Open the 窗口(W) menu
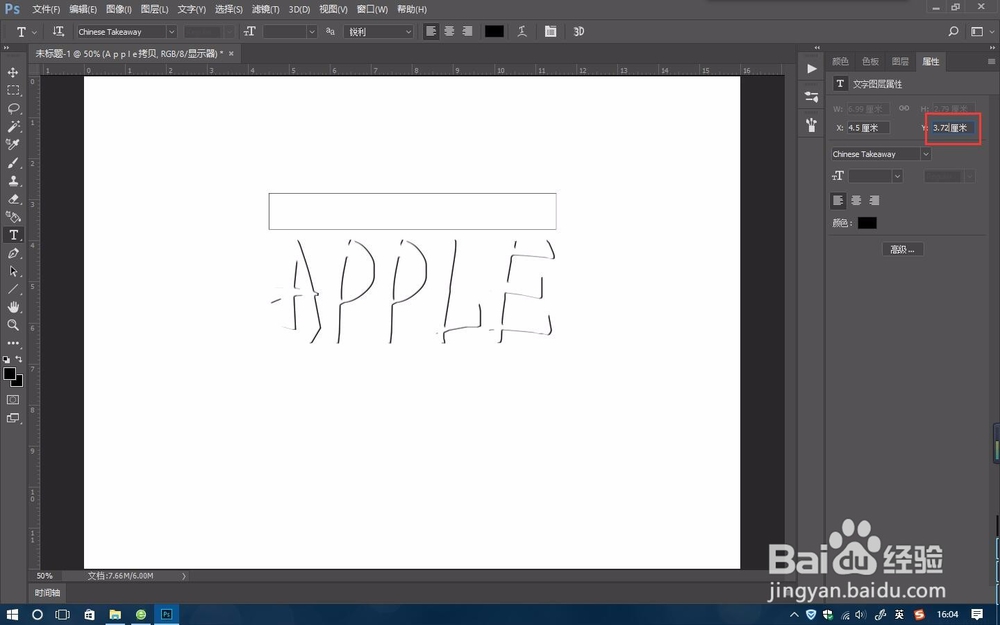Viewport: 1000px width, 625px height. [x=372, y=10]
